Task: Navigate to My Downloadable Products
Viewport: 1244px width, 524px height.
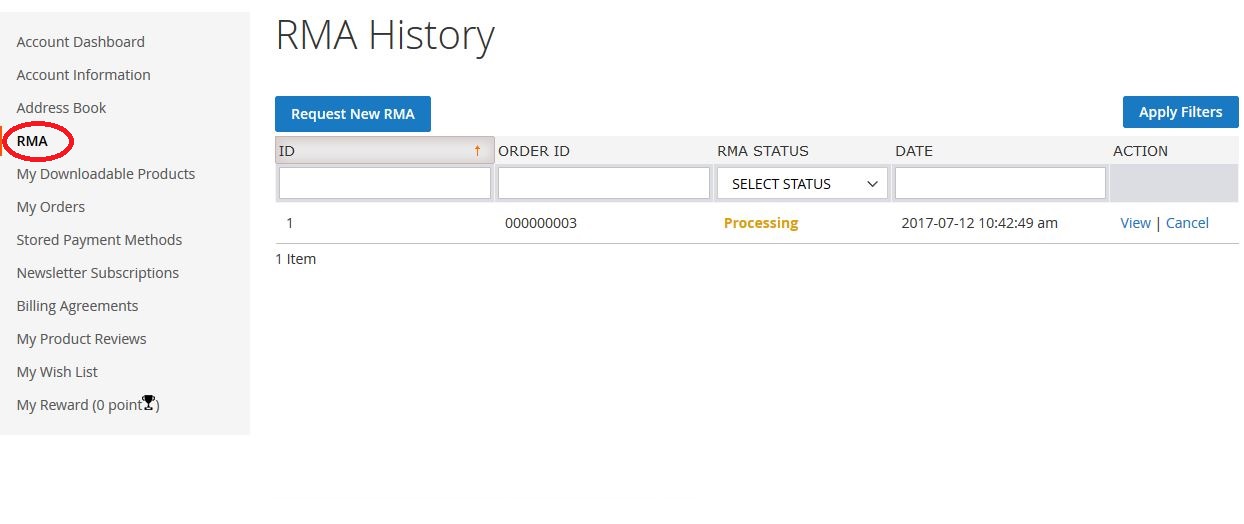Action: [105, 174]
